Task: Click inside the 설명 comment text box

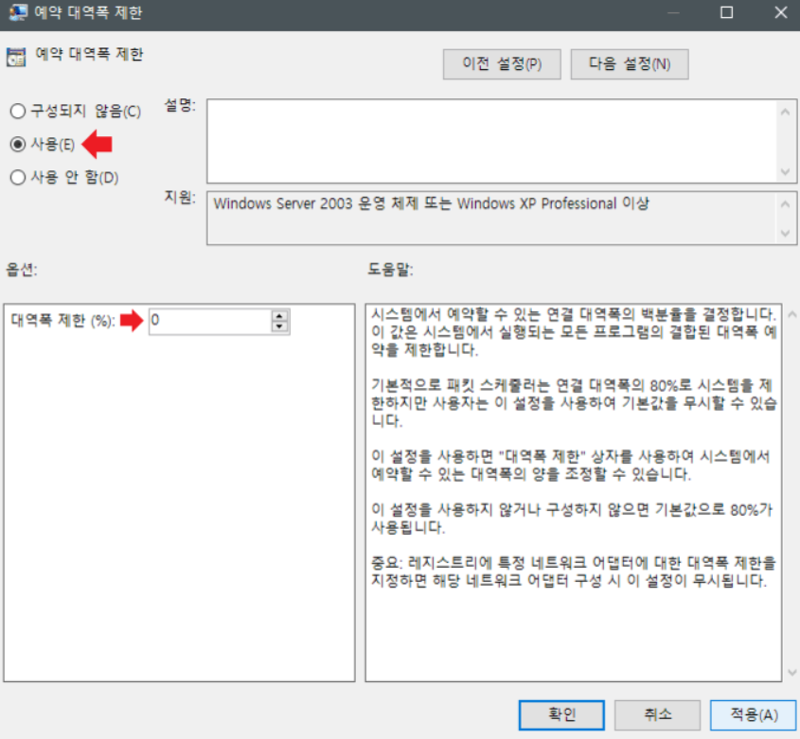Action: click(491, 141)
